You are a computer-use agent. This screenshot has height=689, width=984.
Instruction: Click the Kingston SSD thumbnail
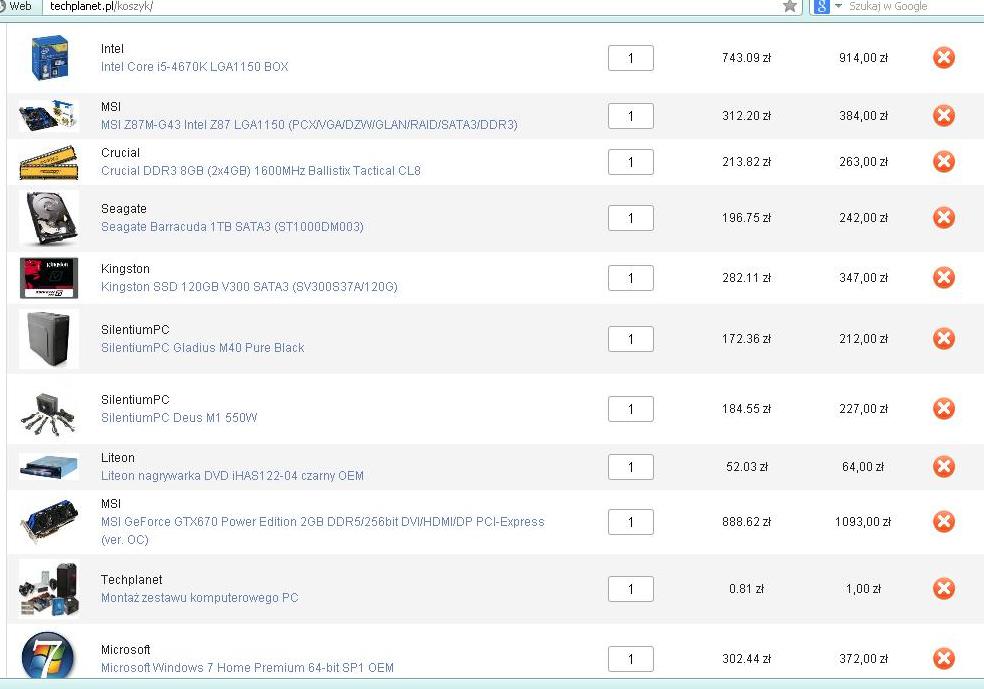(49, 278)
